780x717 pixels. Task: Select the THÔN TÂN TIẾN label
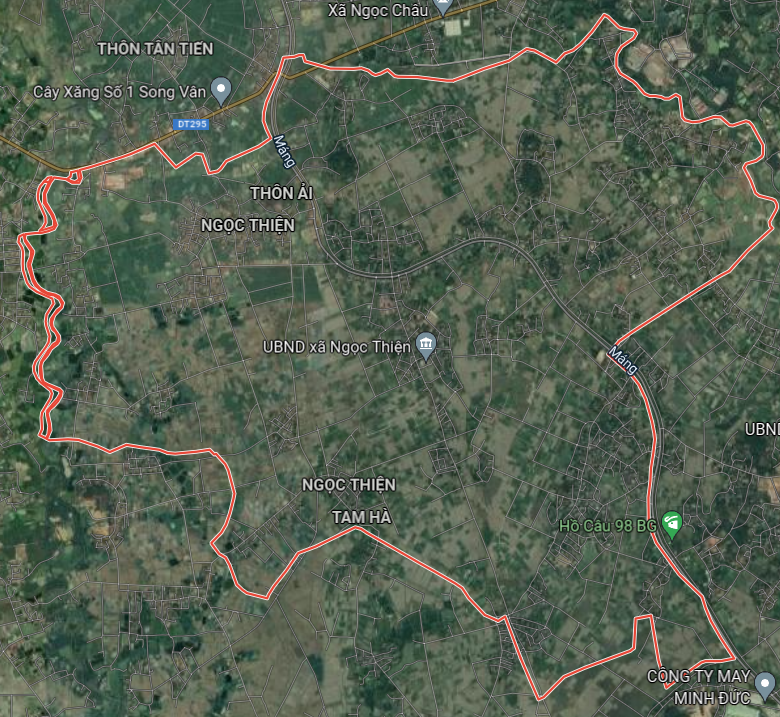pyautogui.click(x=155, y=49)
